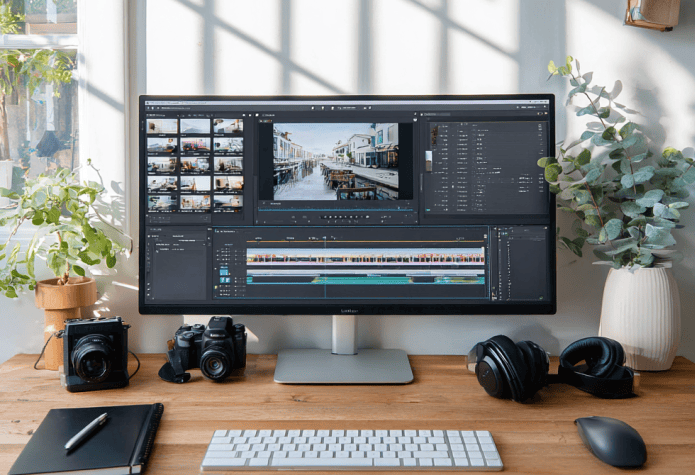Viewport: 696px width, 476px height.
Task: Click the blue scrub bar under the preview
Action: tap(336, 210)
